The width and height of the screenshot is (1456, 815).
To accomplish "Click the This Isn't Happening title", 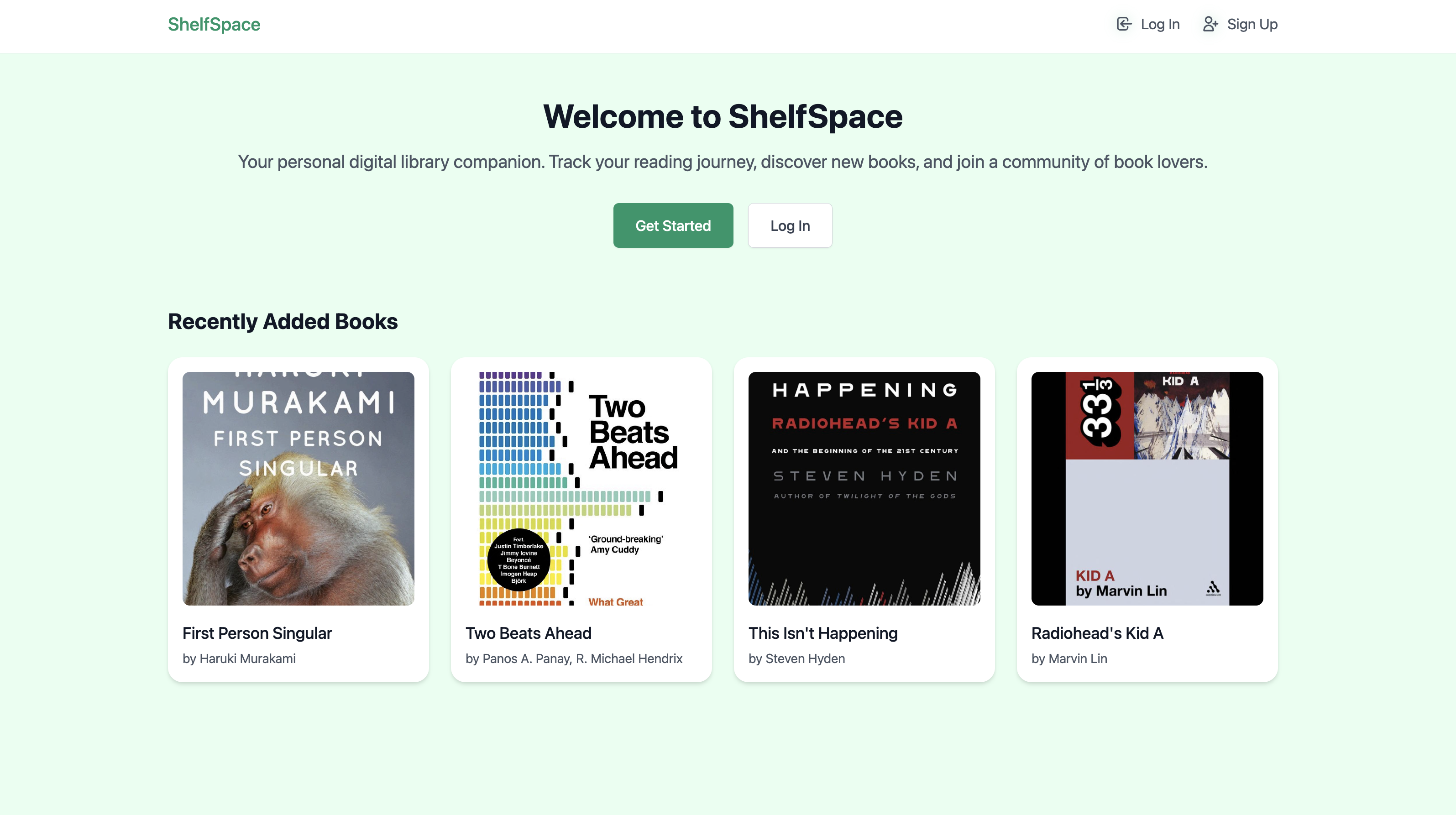I will [822, 633].
